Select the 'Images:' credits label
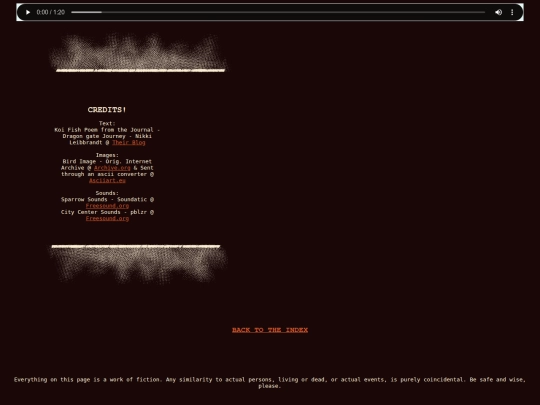The image size is (540, 405). coord(107,155)
